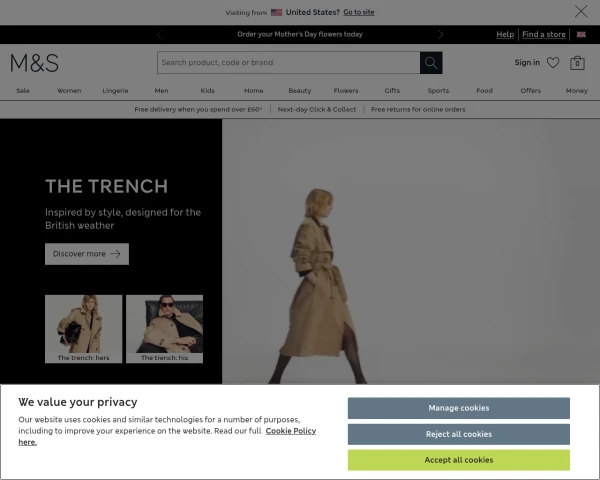Open the Kids menu
Image resolution: width=600 pixels, height=480 pixels.
point(207,91)
